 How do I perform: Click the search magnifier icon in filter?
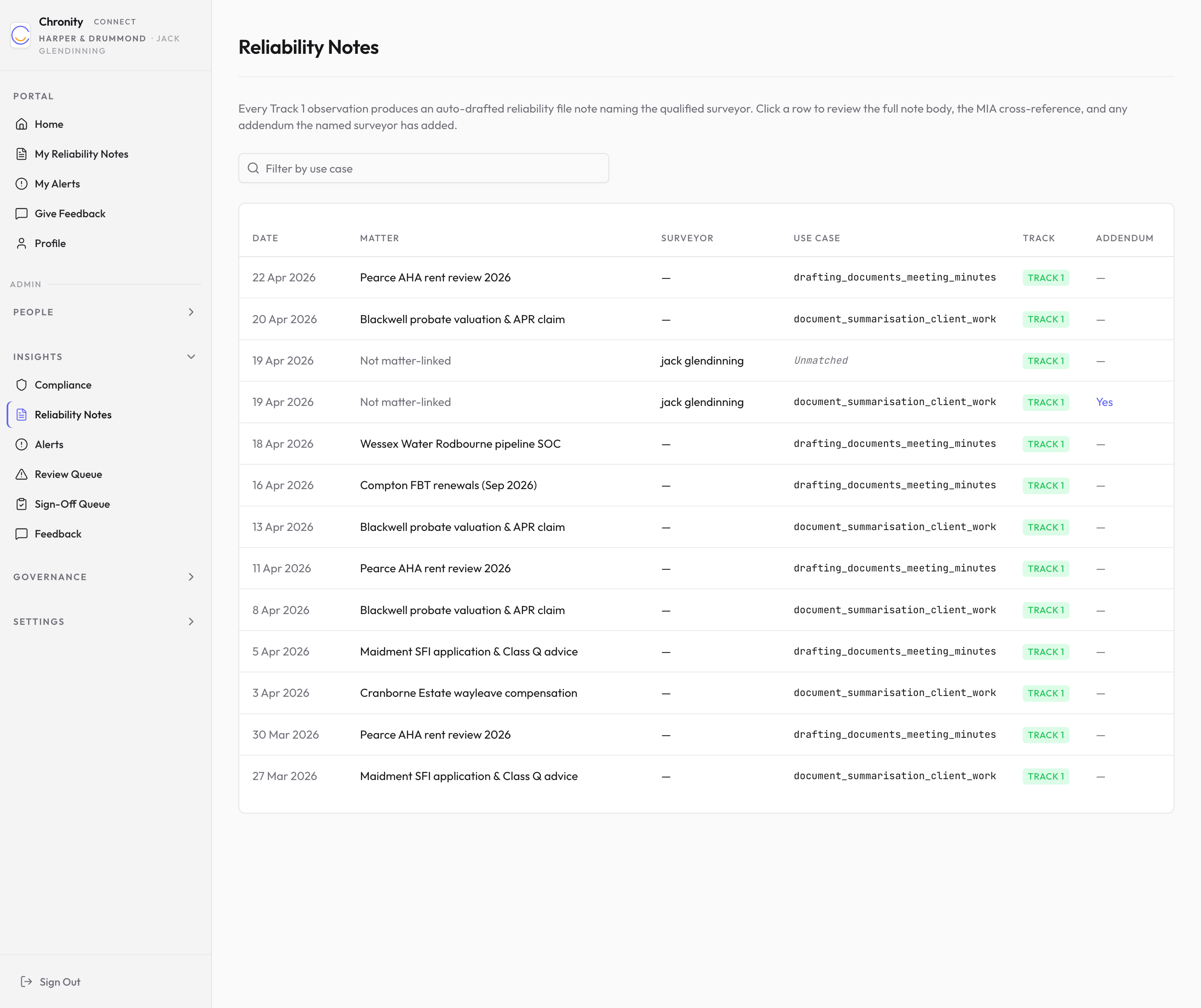(253, 168)
